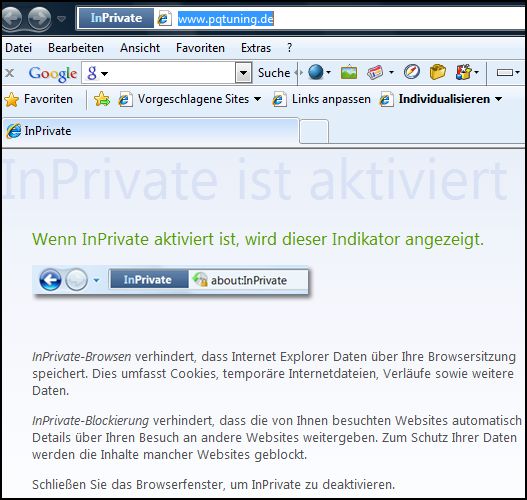
Task: Go back with the Back arrow button
Action: (x=12, y=18)
